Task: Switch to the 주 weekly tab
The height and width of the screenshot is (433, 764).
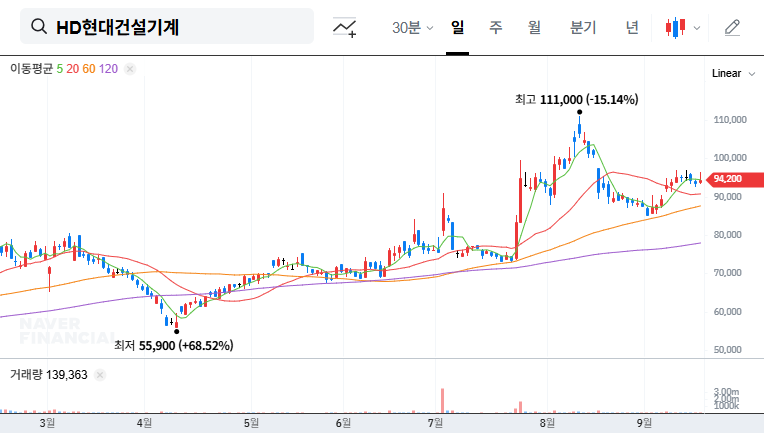Action: [x=496, y=27]
